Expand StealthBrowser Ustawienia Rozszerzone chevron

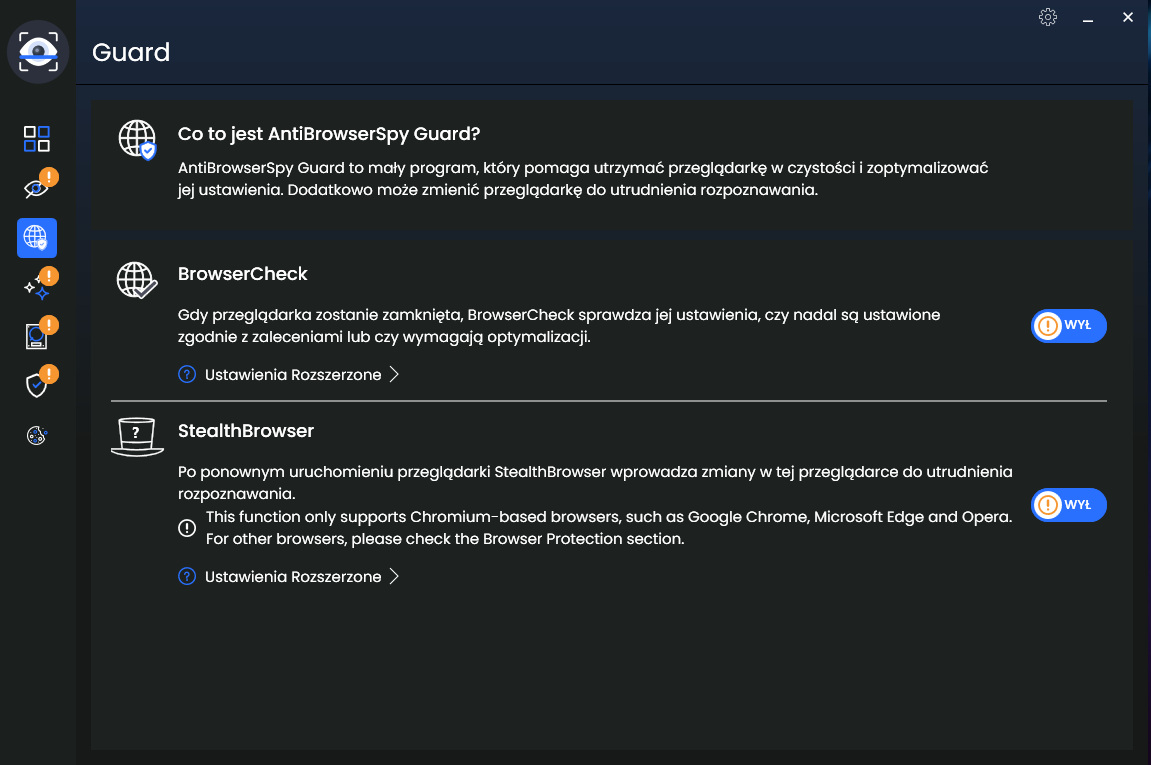pyautogui.click(x=394, y=576)
